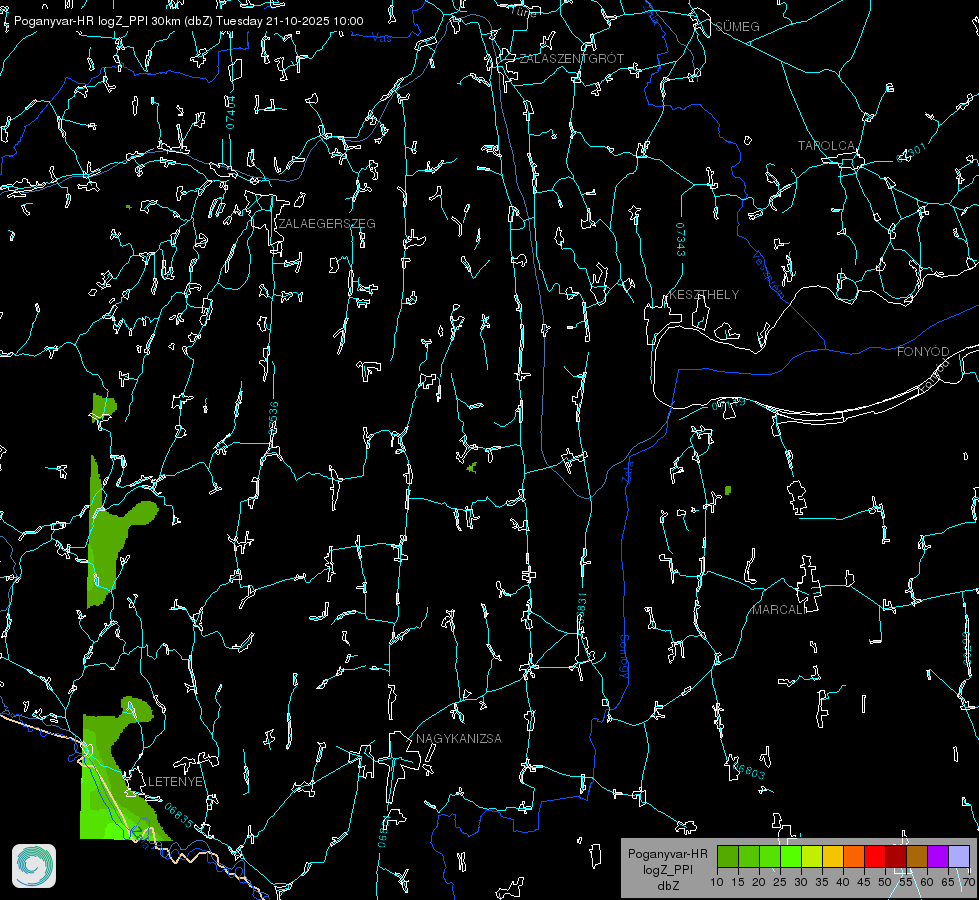Click the swirl logo icon
Image resolution: width=979 pixels, height=900 pixels.
click(x=34, y=866)
